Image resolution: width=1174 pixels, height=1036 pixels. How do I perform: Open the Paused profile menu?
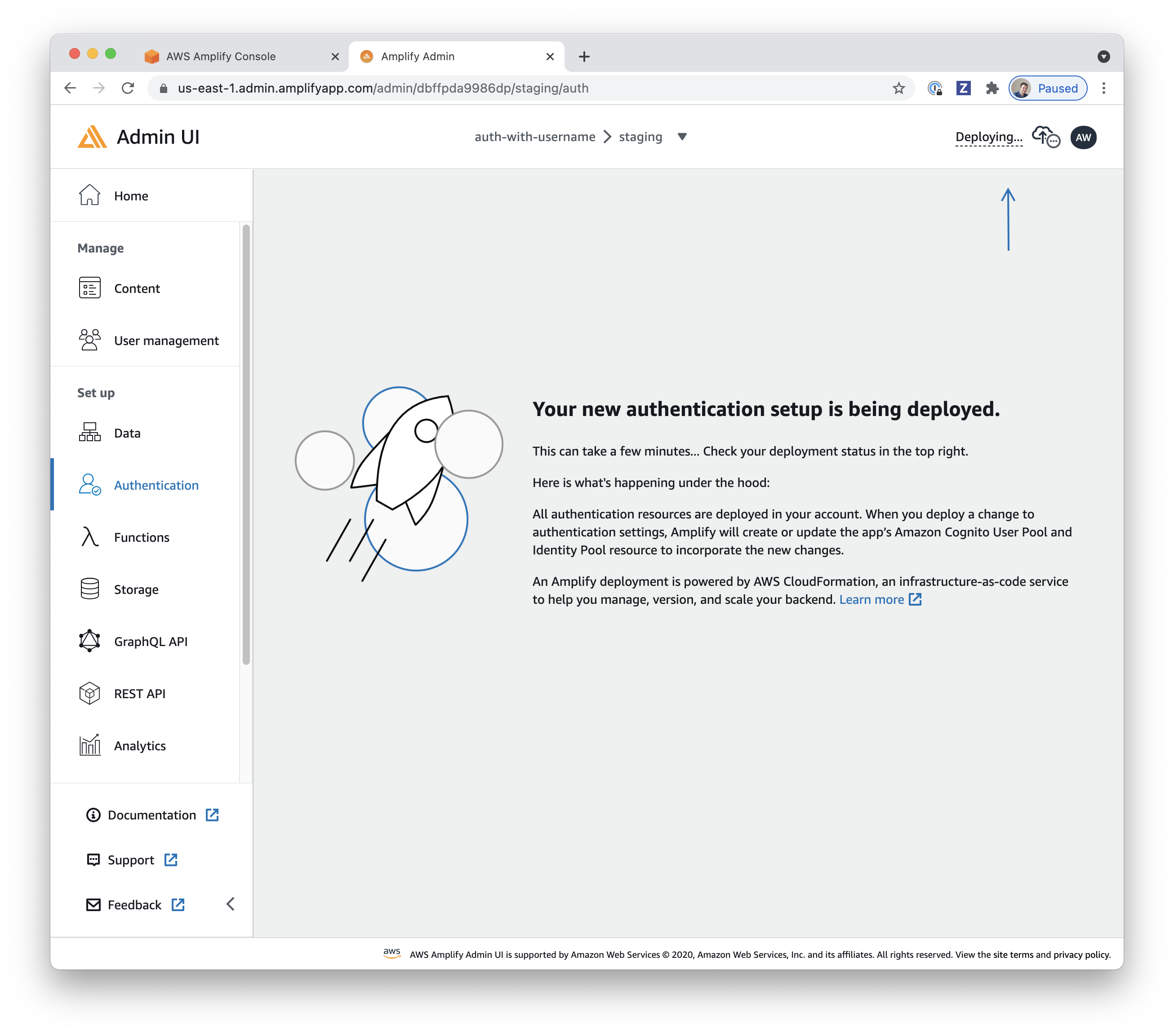click(x=1048, y=88)
